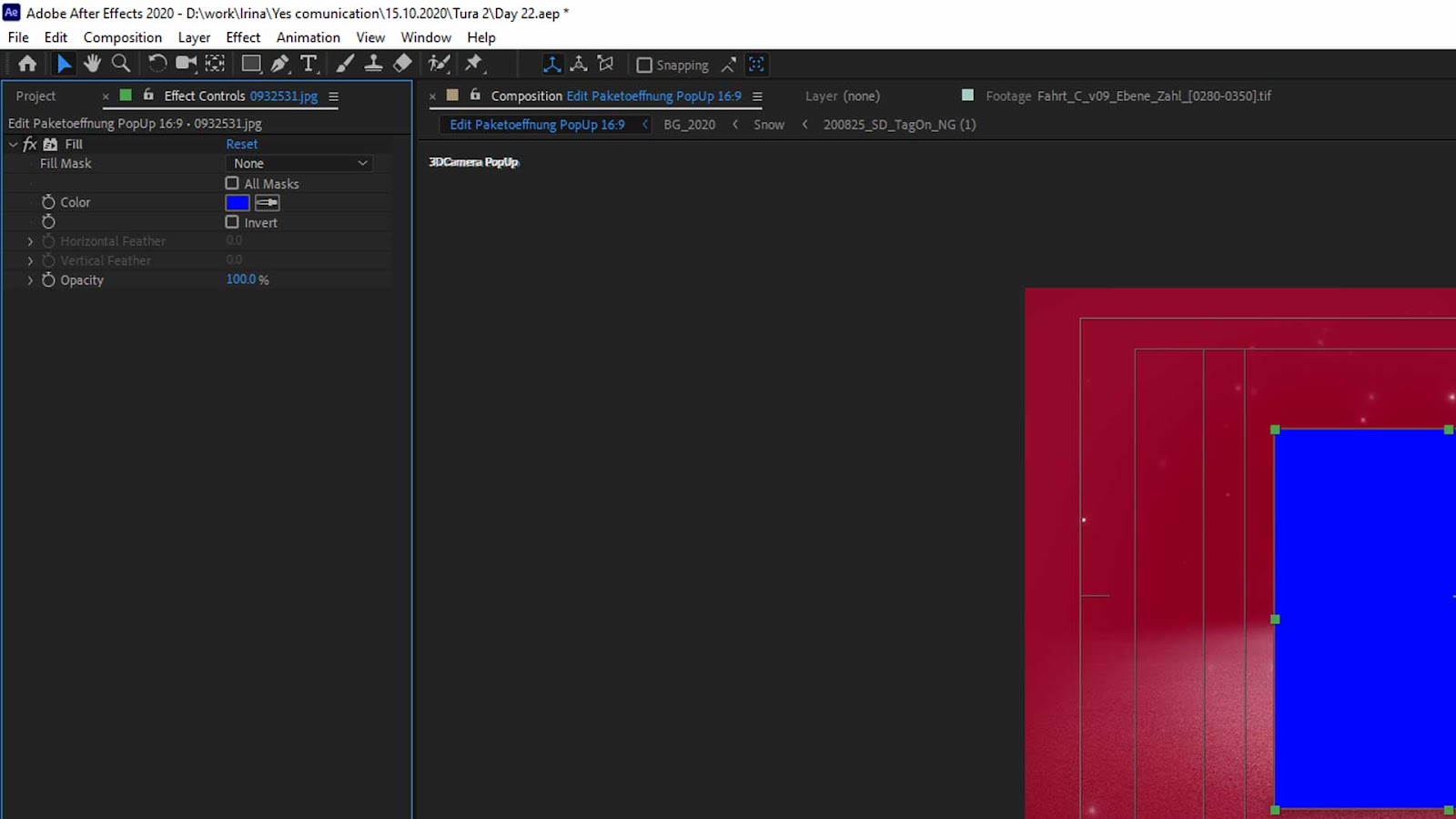Click the Color eyedropper button
1456x819 pixels.
click(x=268, y=202)
